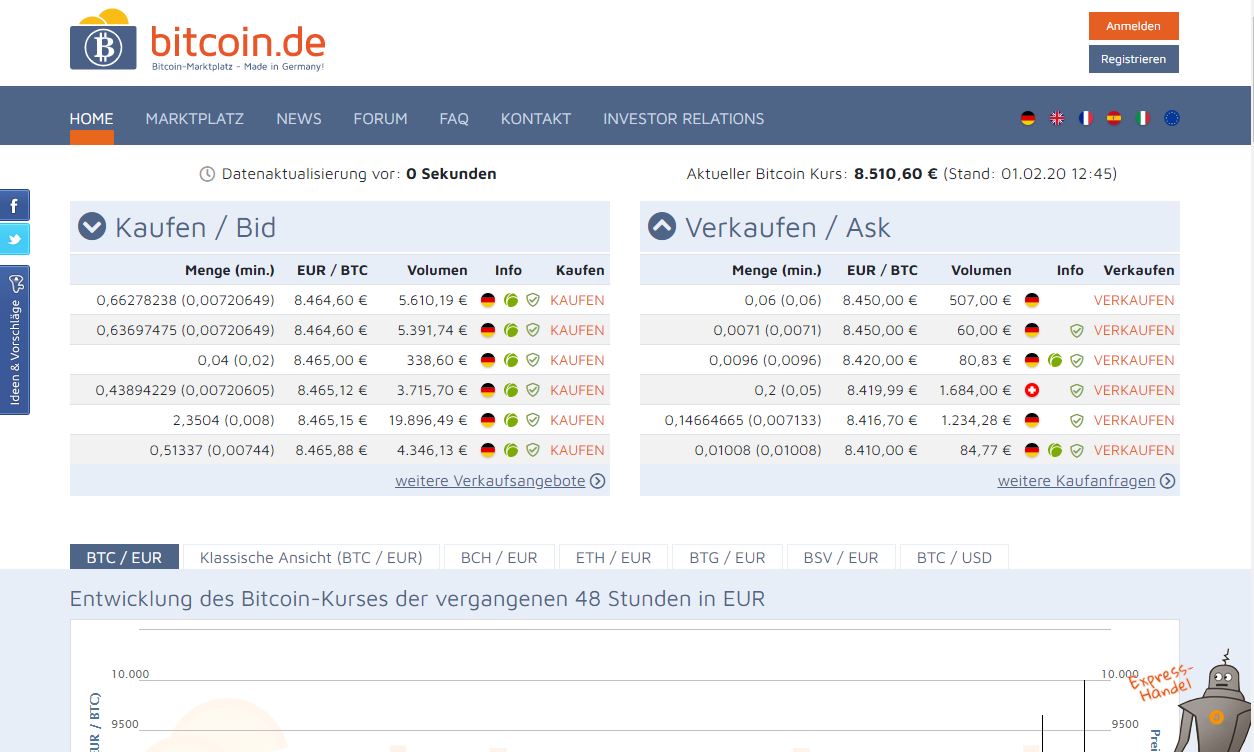Click the Anmelden button
The height and width of the screenshot is (752, 1254).
pos(1134,26)
